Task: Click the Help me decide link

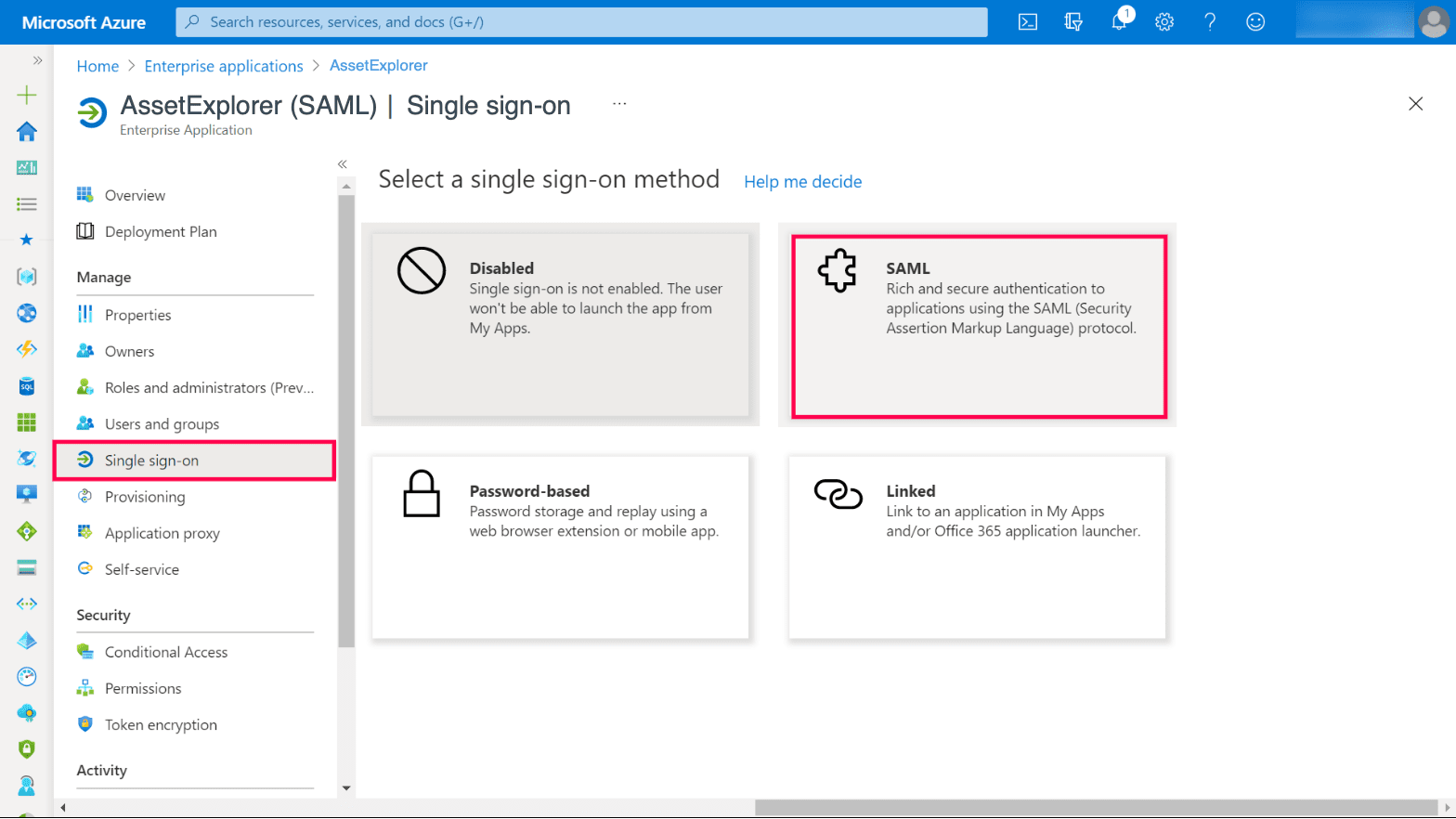Action: 802,182
